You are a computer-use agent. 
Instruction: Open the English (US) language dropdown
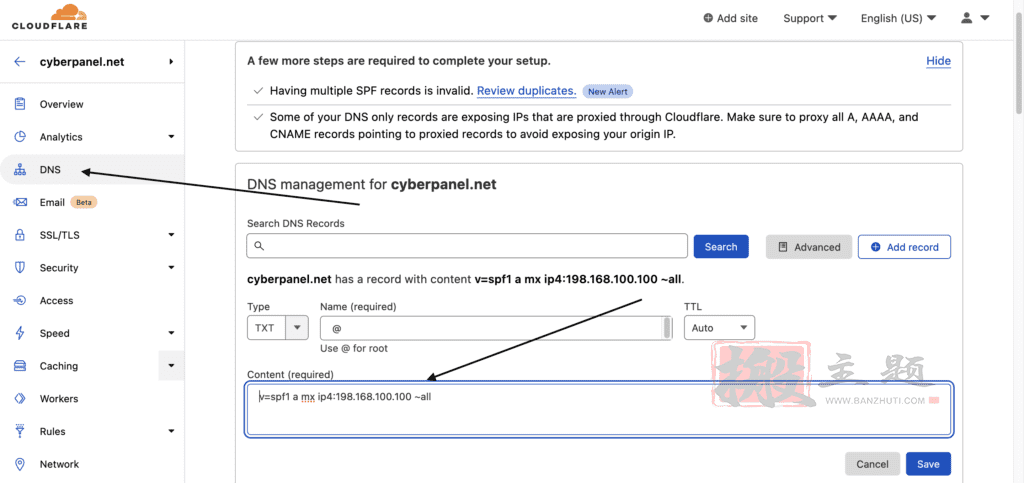899,18
